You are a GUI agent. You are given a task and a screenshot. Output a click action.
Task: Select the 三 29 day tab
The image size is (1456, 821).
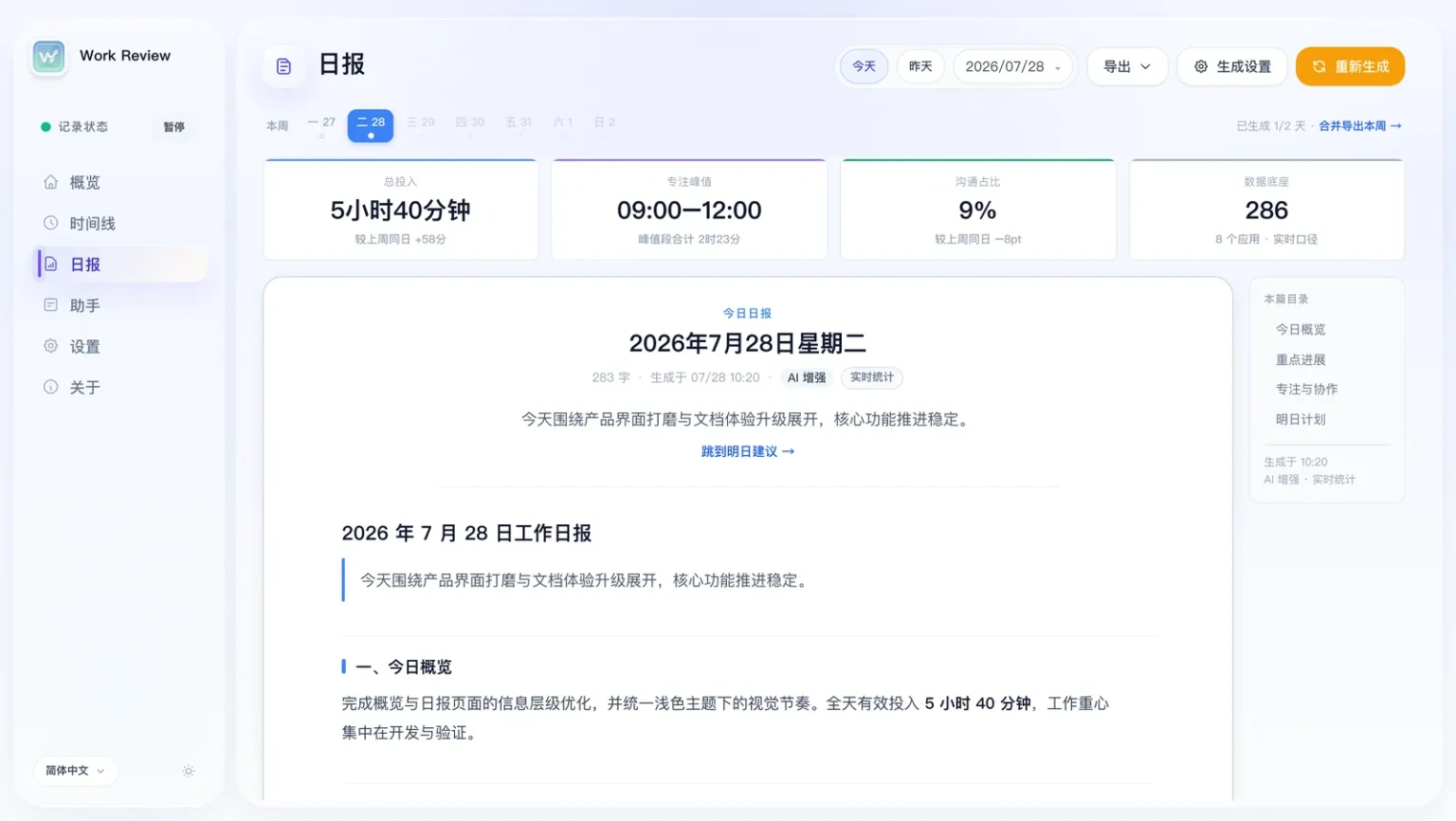click(x=421, y=125)
